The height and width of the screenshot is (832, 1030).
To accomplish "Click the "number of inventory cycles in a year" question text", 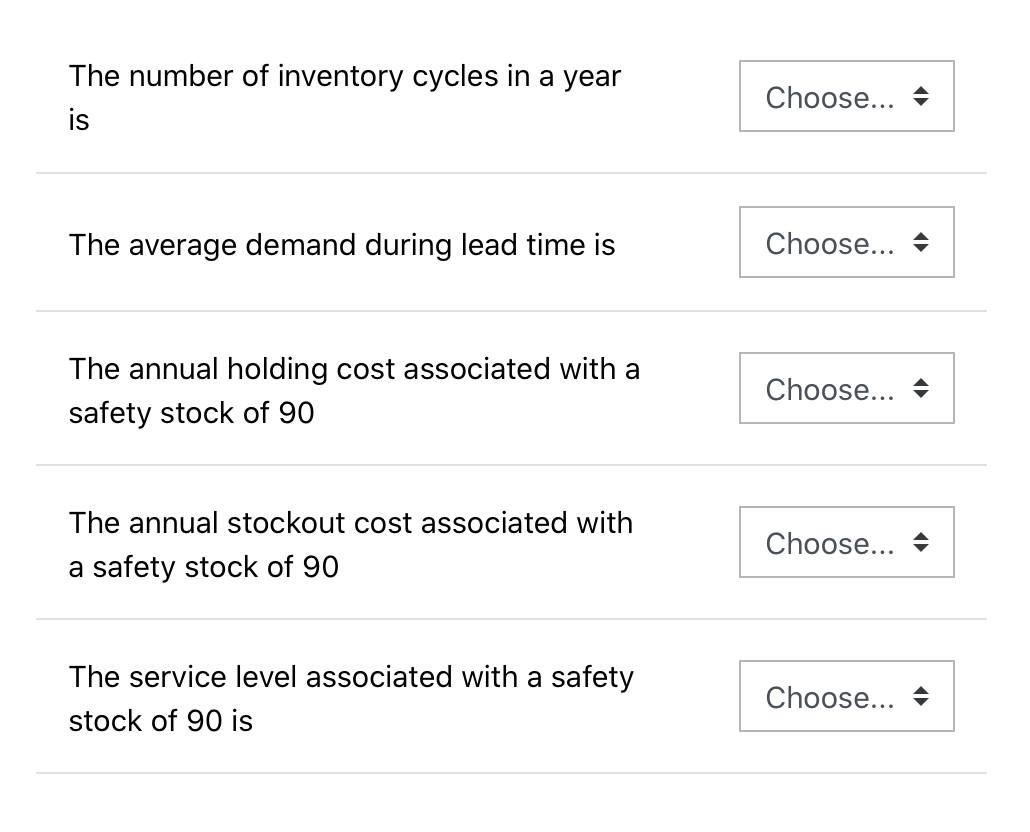I will 344,77.
